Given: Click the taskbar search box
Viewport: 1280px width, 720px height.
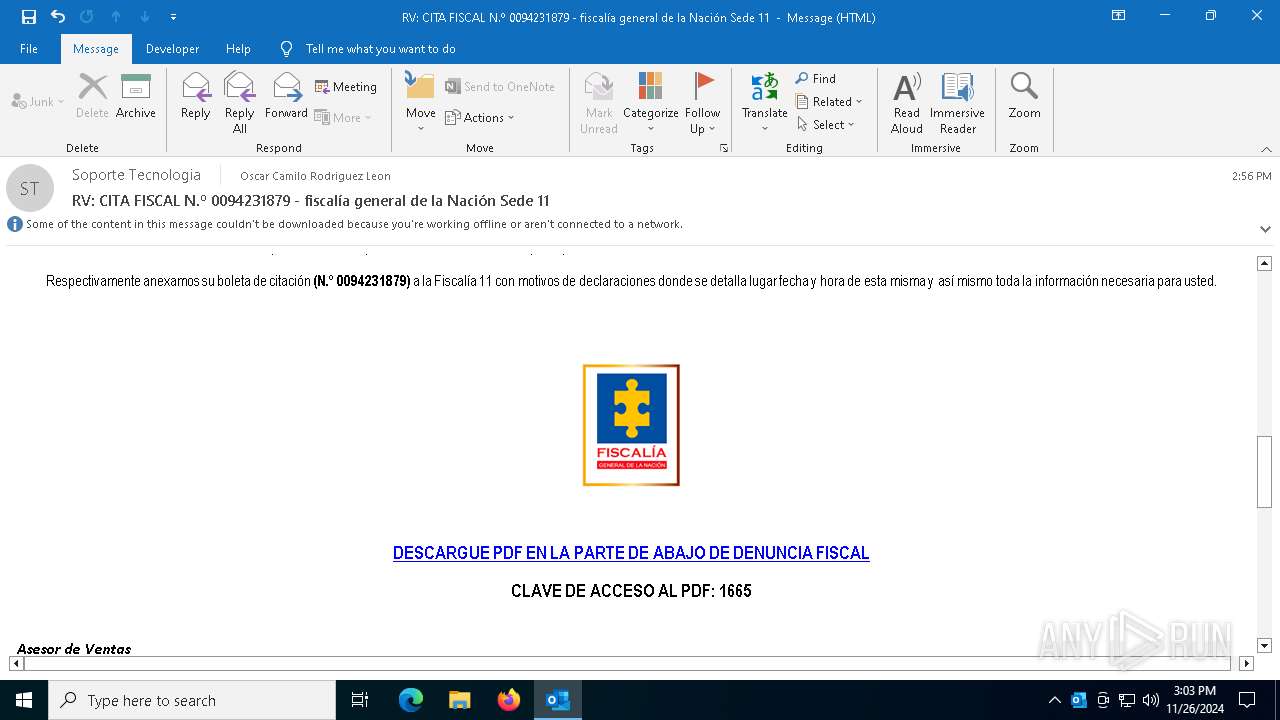Looking at the screenshot, I should (192, 700).
